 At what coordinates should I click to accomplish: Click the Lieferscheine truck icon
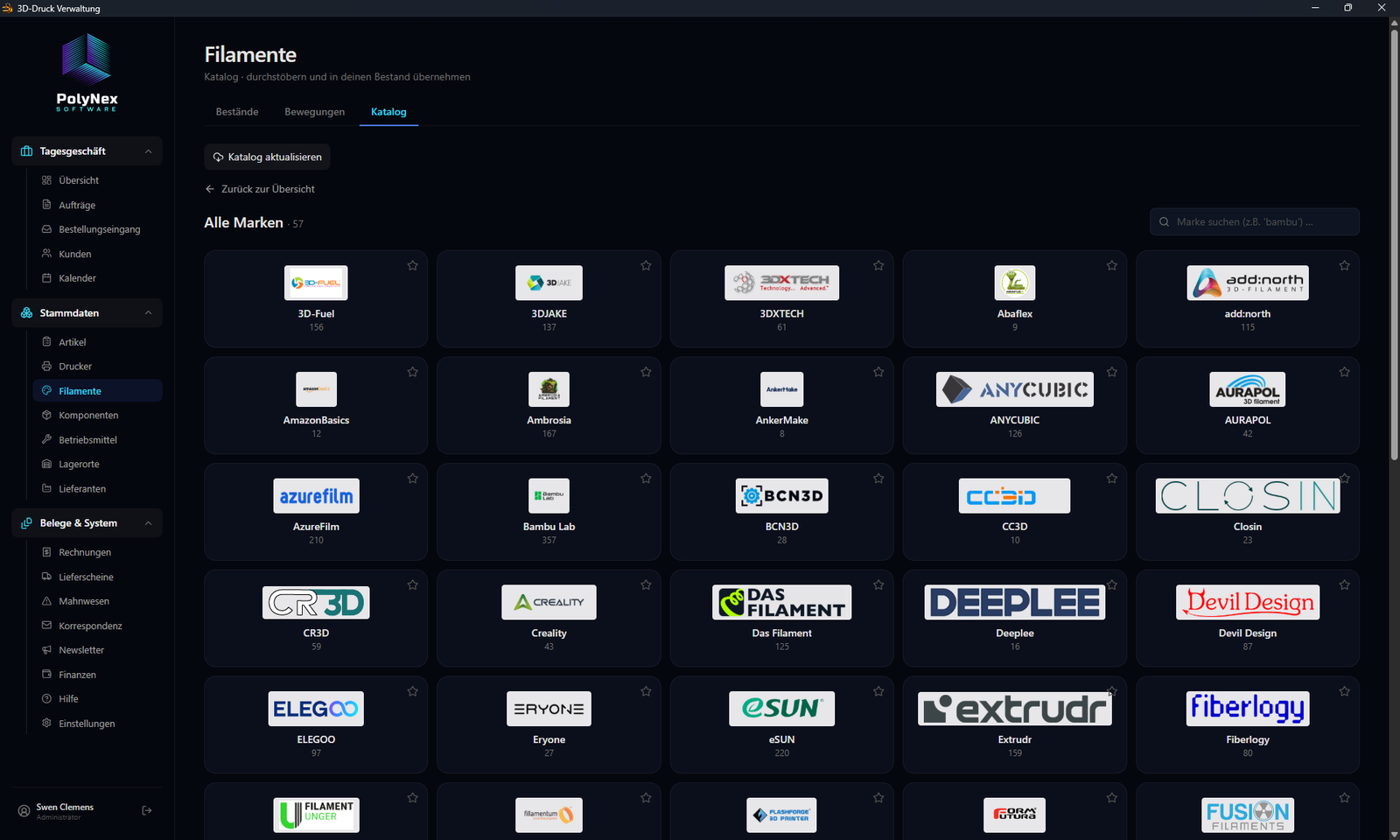tap(46, 577)
